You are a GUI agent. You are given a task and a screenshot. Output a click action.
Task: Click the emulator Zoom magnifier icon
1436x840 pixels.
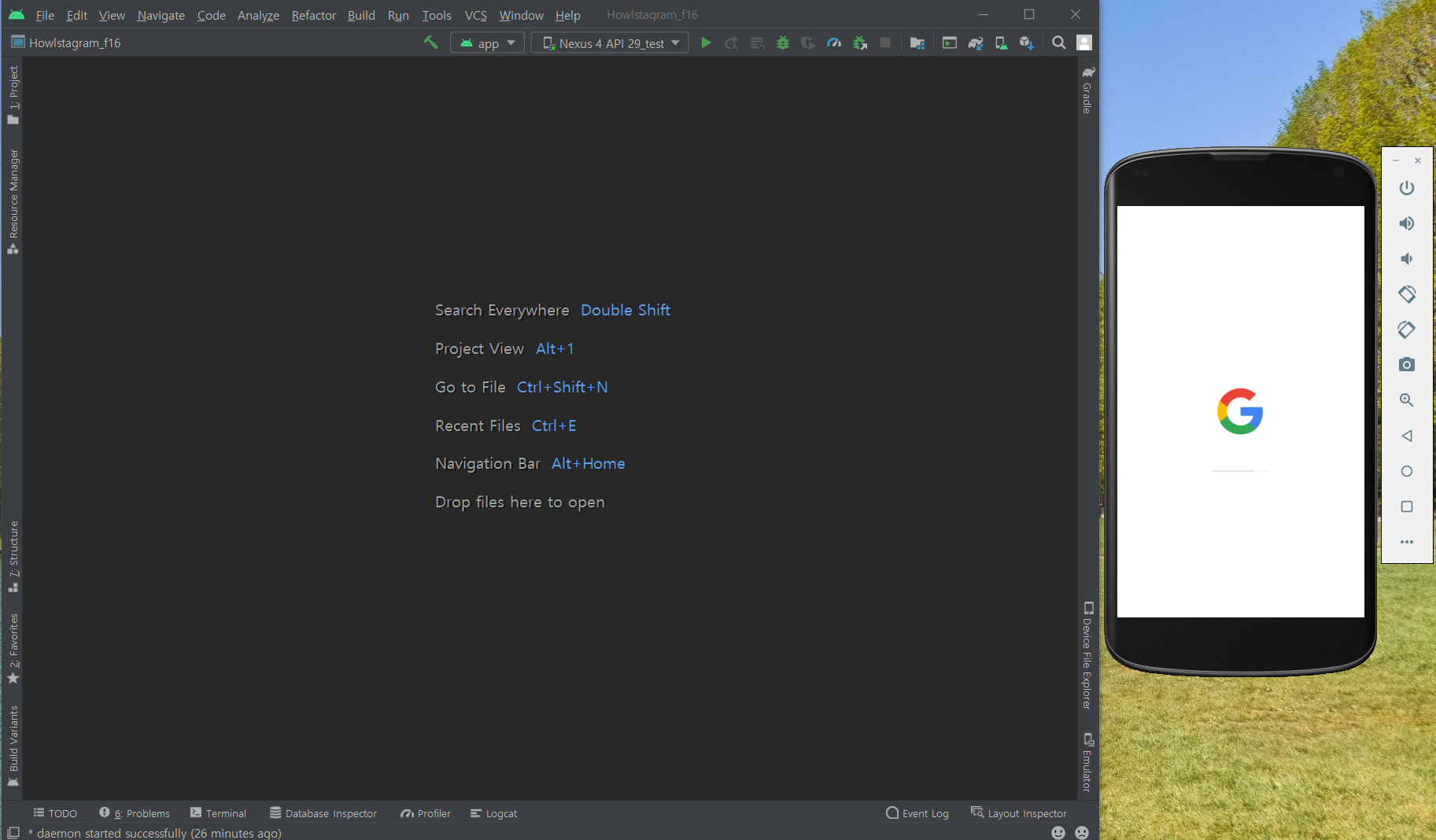(x=1407, y=400)
